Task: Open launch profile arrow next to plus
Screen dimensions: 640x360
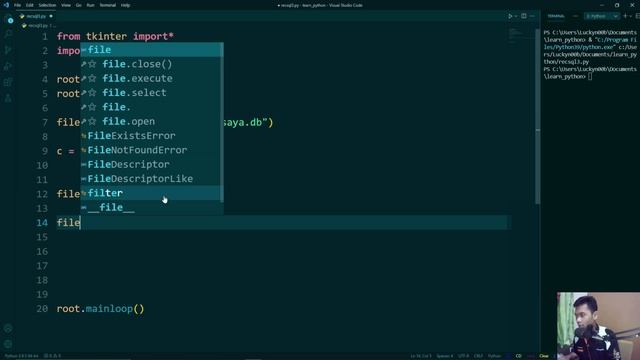Action: pos(631,16)
